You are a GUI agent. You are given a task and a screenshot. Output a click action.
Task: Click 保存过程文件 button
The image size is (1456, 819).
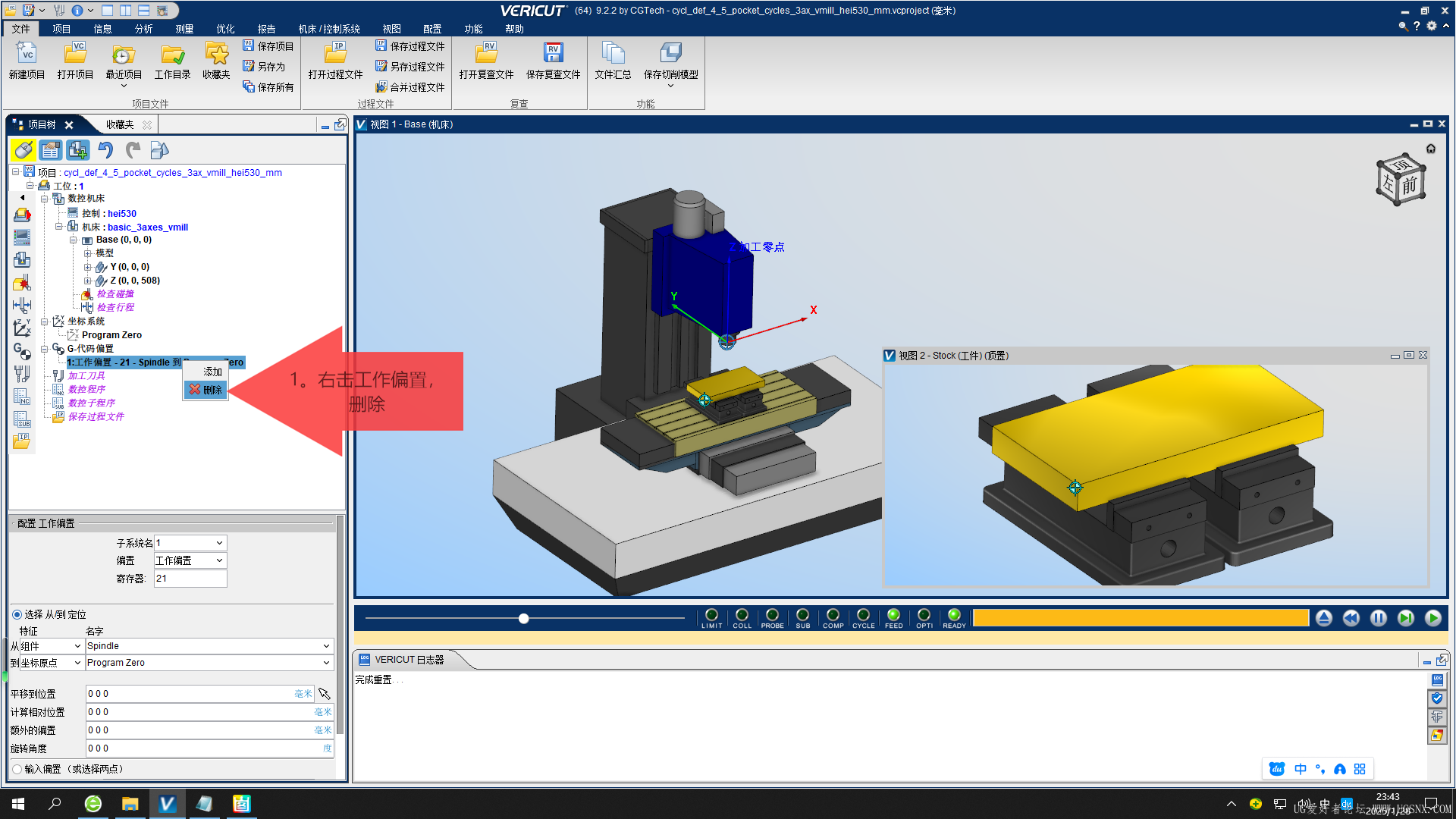coord(410,46)
